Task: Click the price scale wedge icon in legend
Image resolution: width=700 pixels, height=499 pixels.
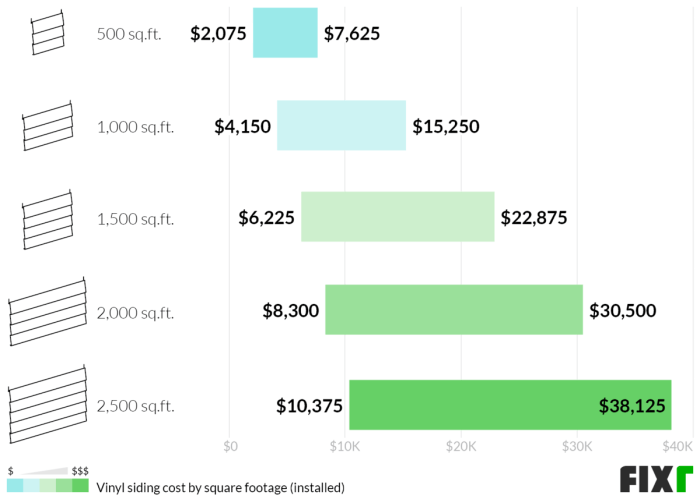Action: 42,471
